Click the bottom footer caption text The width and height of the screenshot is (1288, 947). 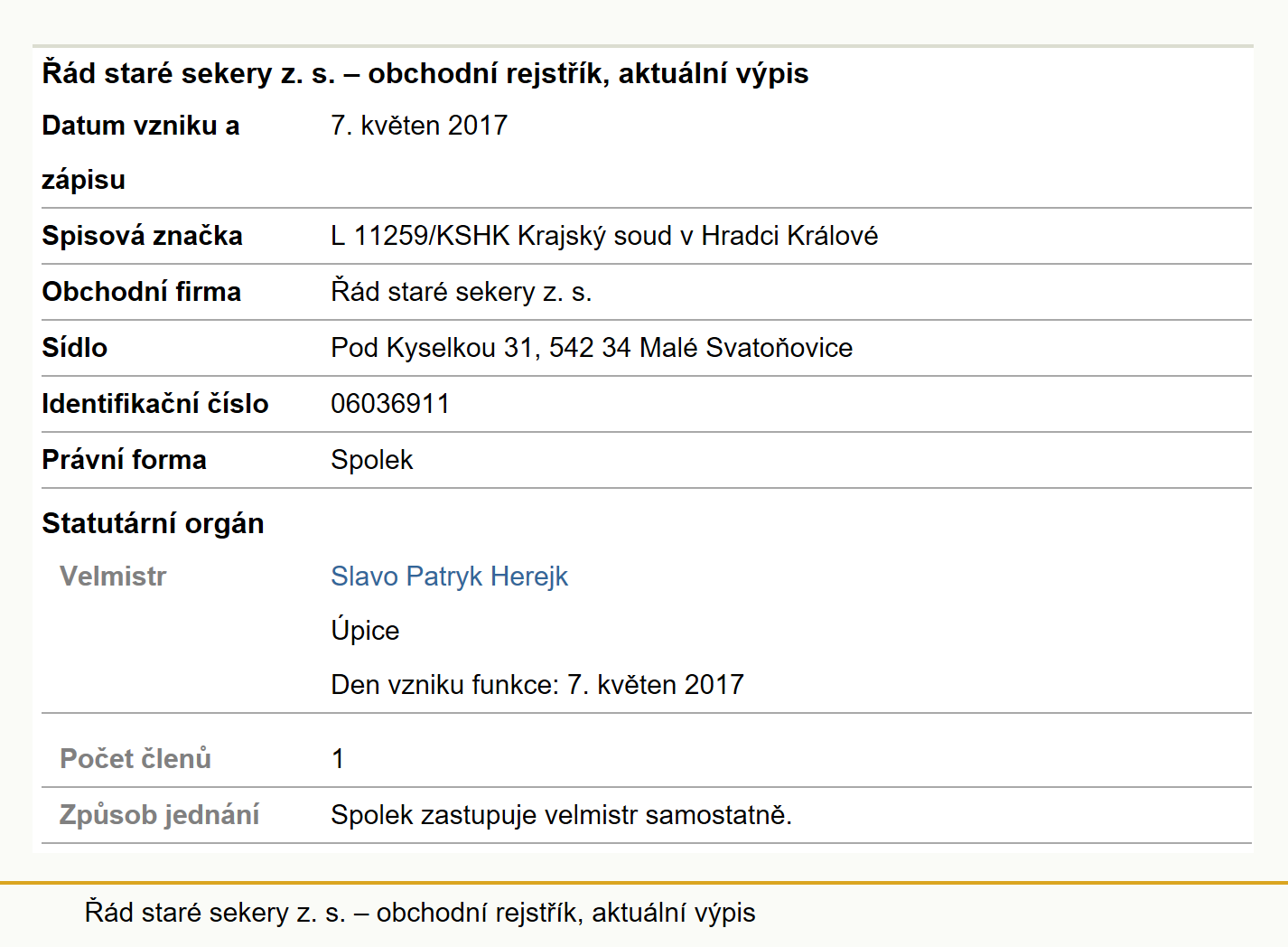pyautogui.click(x=420, y=913)
